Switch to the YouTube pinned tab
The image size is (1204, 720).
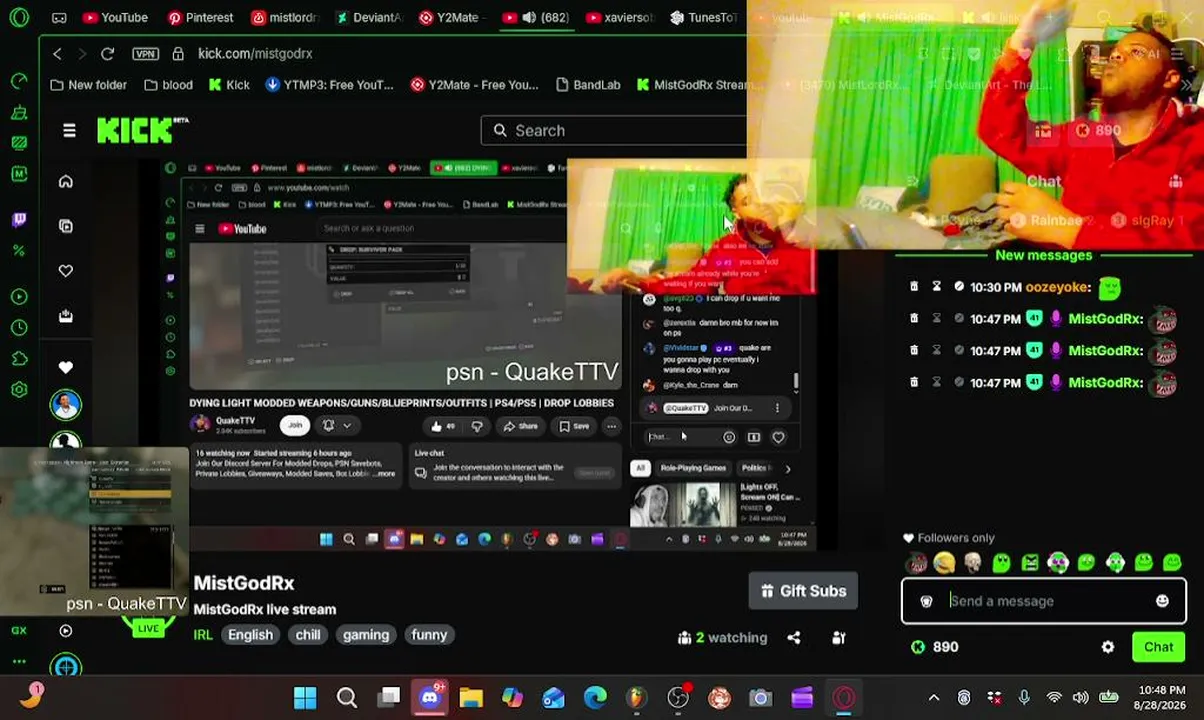coord(115,17)
